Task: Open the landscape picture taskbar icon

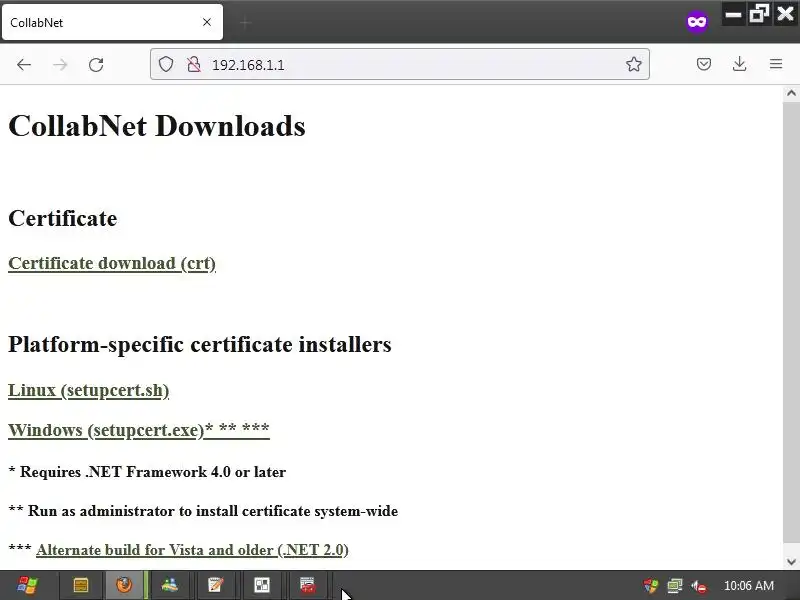Action: pyautogui.click(x=169, y=585)
